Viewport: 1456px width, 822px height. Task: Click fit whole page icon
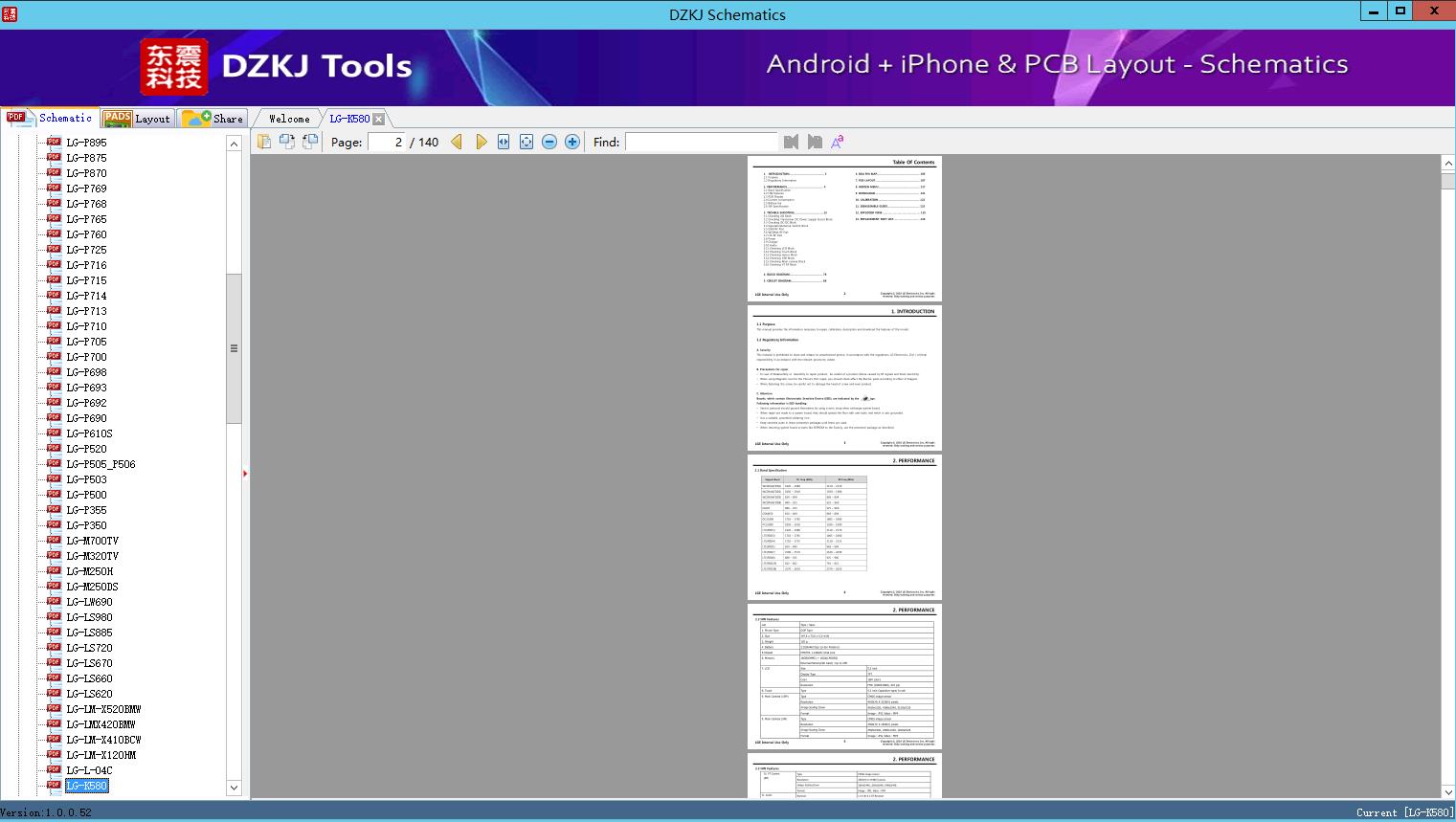(x=526, y=142)
